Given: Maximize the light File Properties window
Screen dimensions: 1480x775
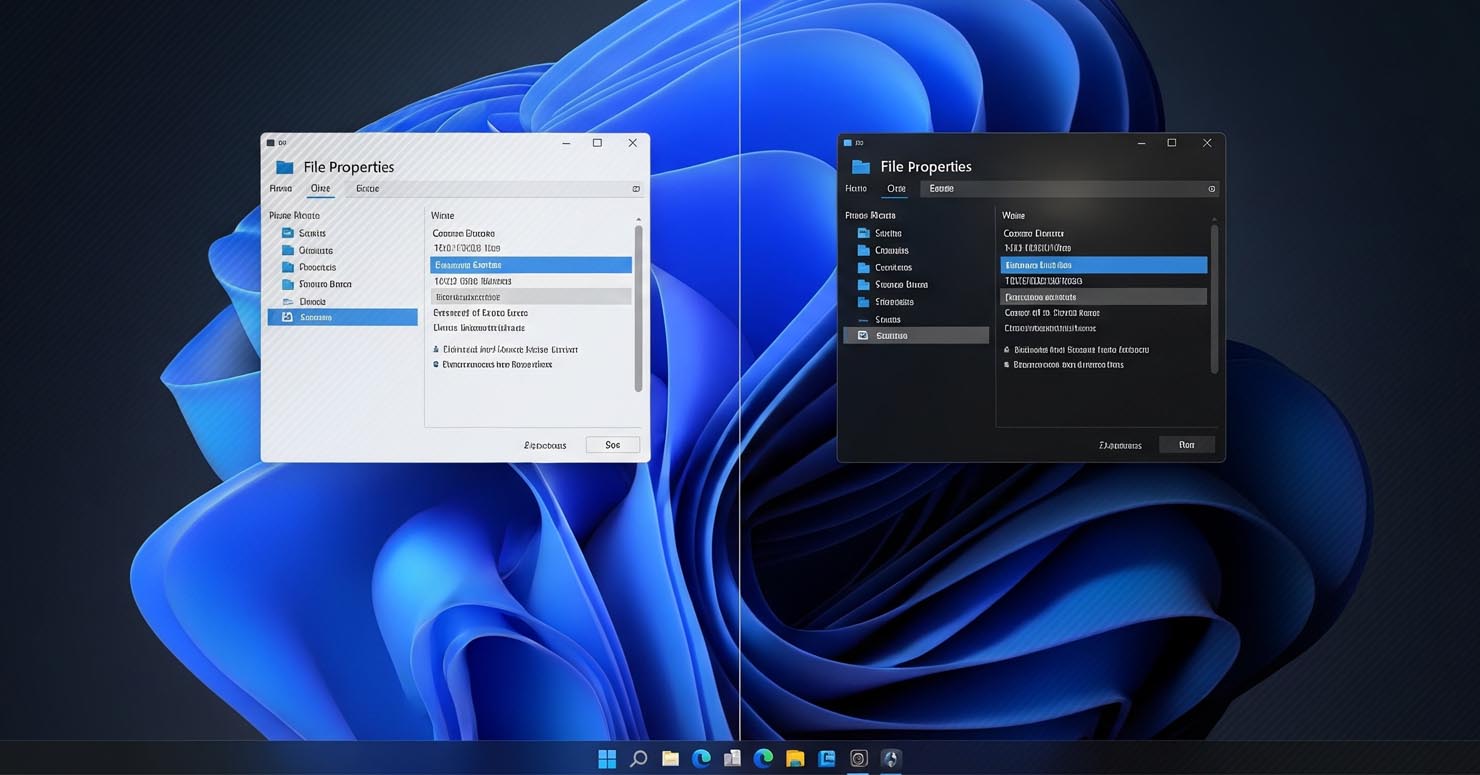Looking at the screenshot, I should point(597,143).
